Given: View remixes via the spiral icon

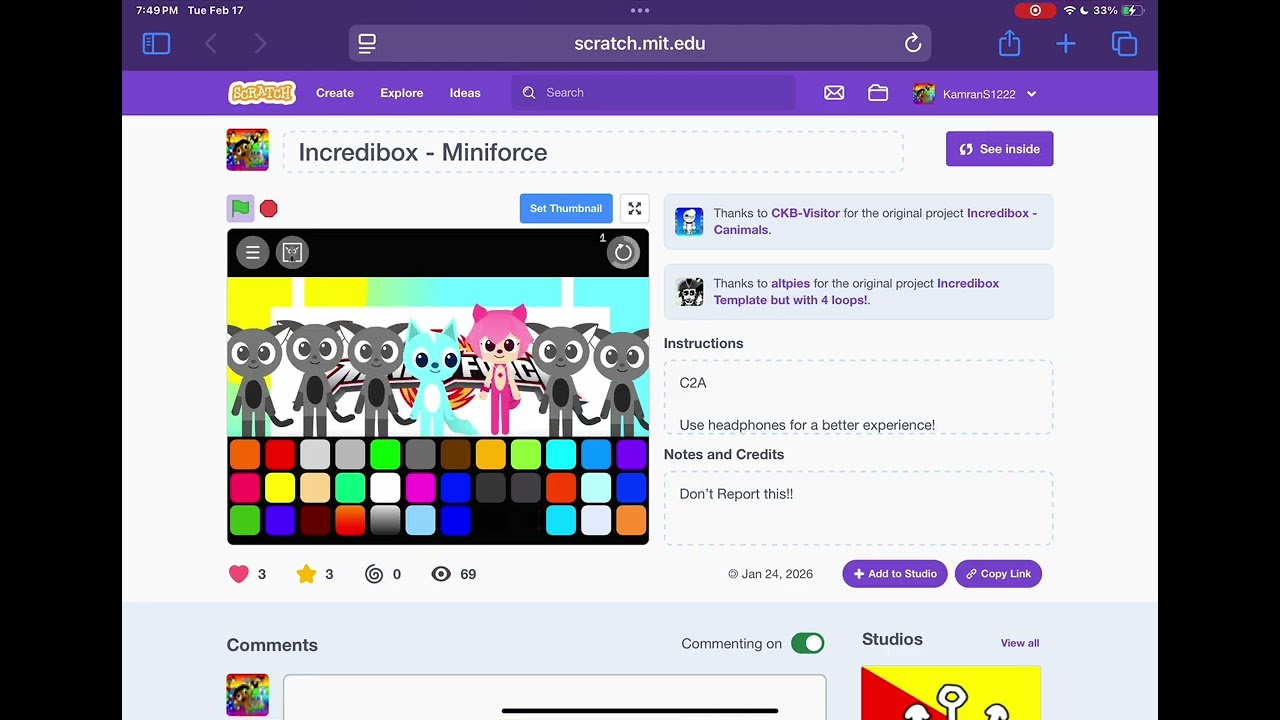Looking at the screenshot, I should (374, 574).
